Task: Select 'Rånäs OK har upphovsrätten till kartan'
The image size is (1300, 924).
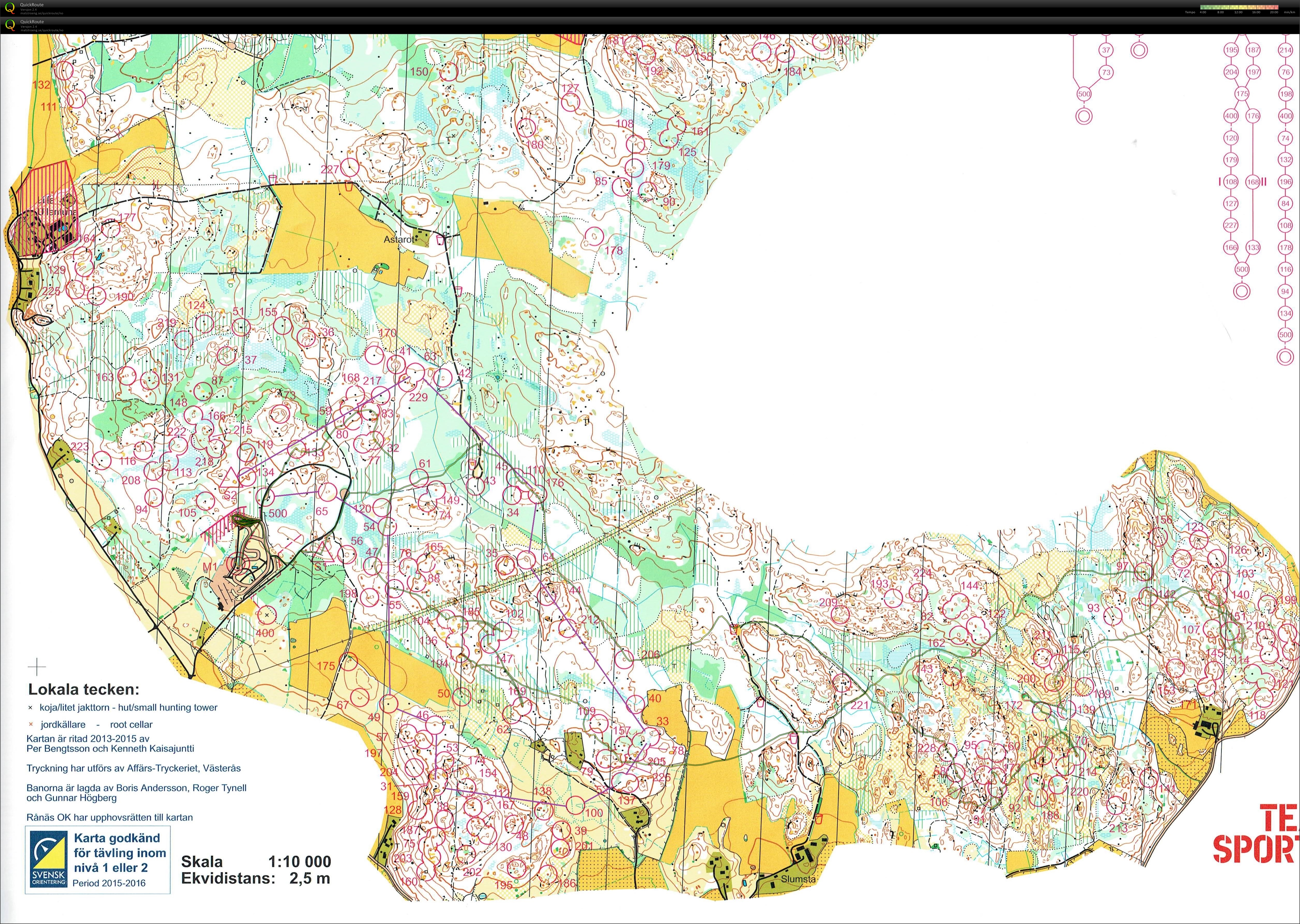Action: coord(110,817)
